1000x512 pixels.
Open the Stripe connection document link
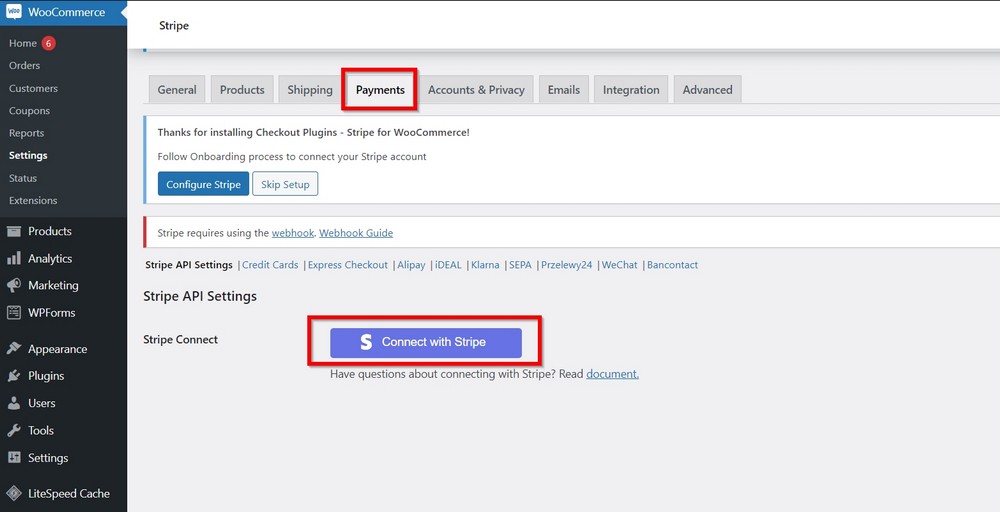[x=612, y=374]
